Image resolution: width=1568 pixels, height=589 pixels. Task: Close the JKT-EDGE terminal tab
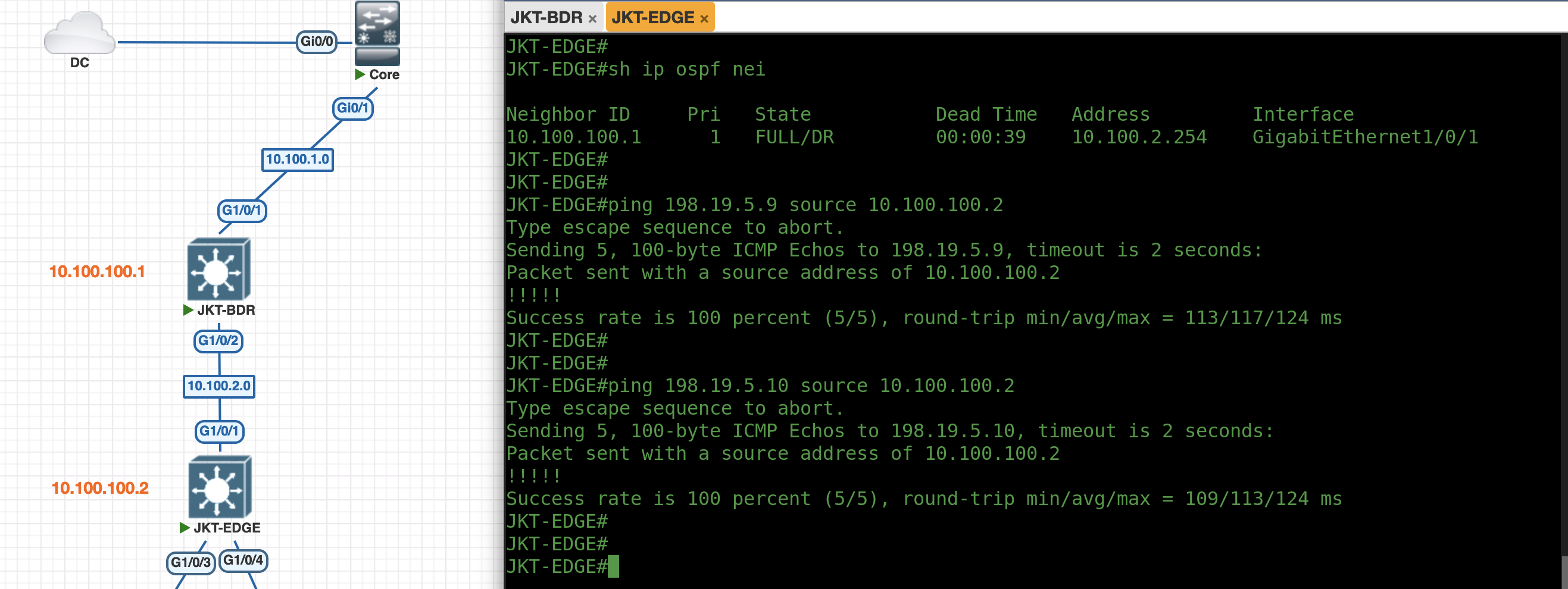point(704,19)
